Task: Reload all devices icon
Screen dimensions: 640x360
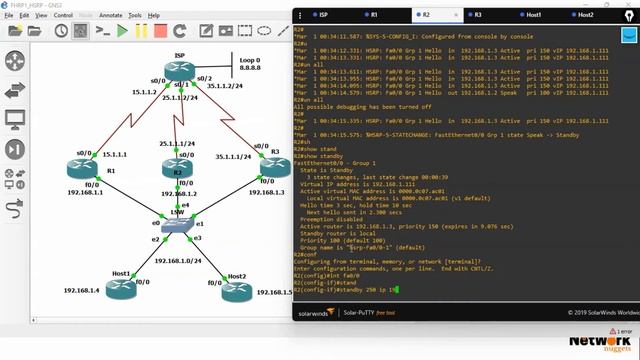Action: [x=180, y=31]
